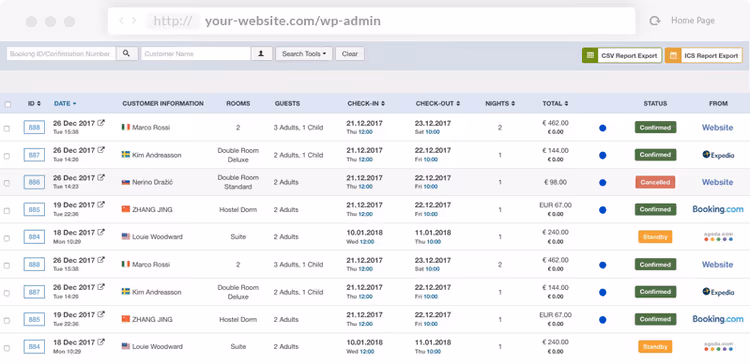The width and height of the screenshot is (750, 364).
Task: Open external link icon beside Nerino Dražić's booking date
Action: 101,177
